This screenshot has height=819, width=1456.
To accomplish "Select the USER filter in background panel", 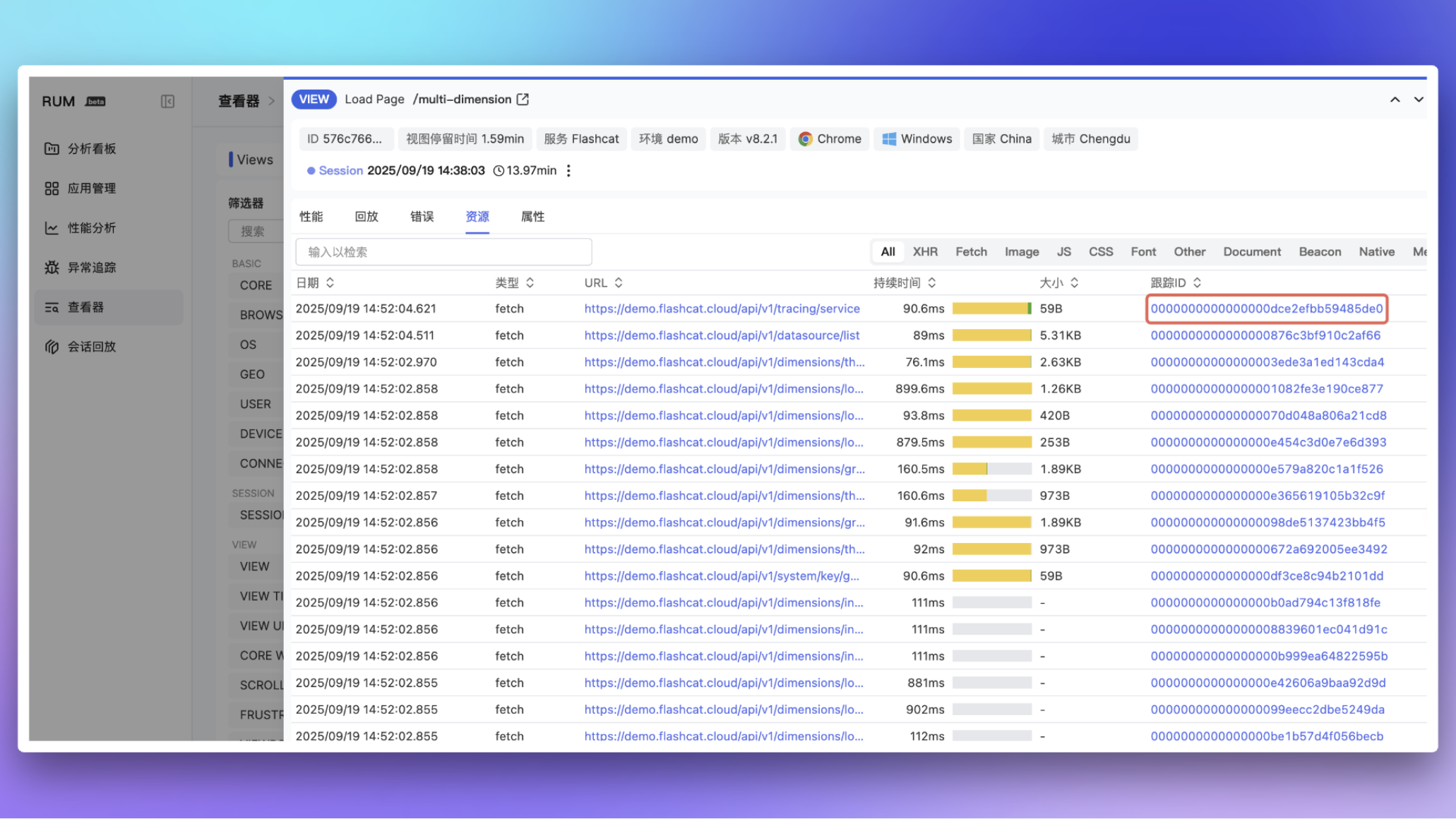I will click(x=255, y=405).
